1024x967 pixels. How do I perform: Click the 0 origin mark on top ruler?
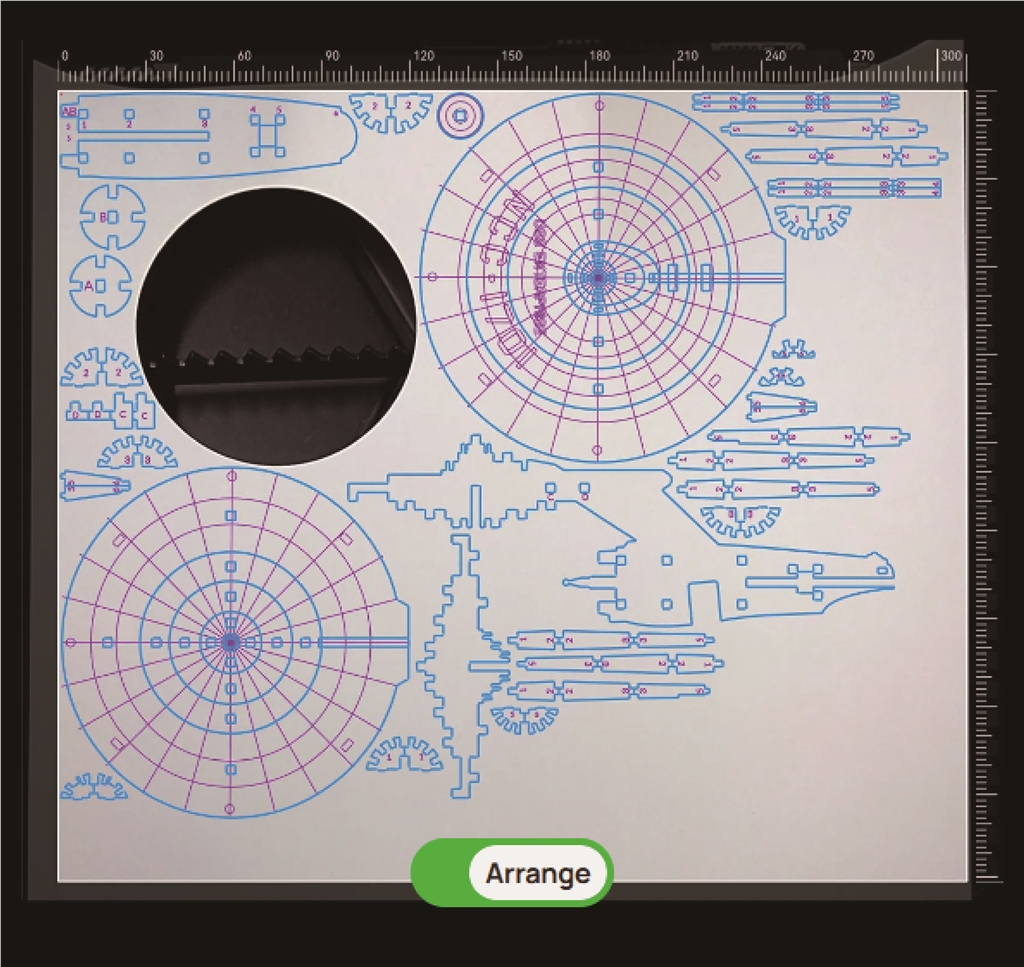tap(65, 57)
